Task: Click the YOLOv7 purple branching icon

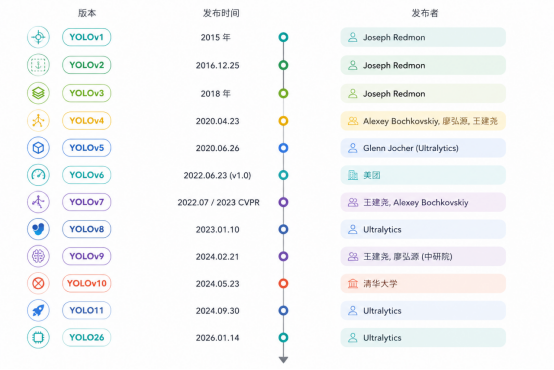Action: 38,202
